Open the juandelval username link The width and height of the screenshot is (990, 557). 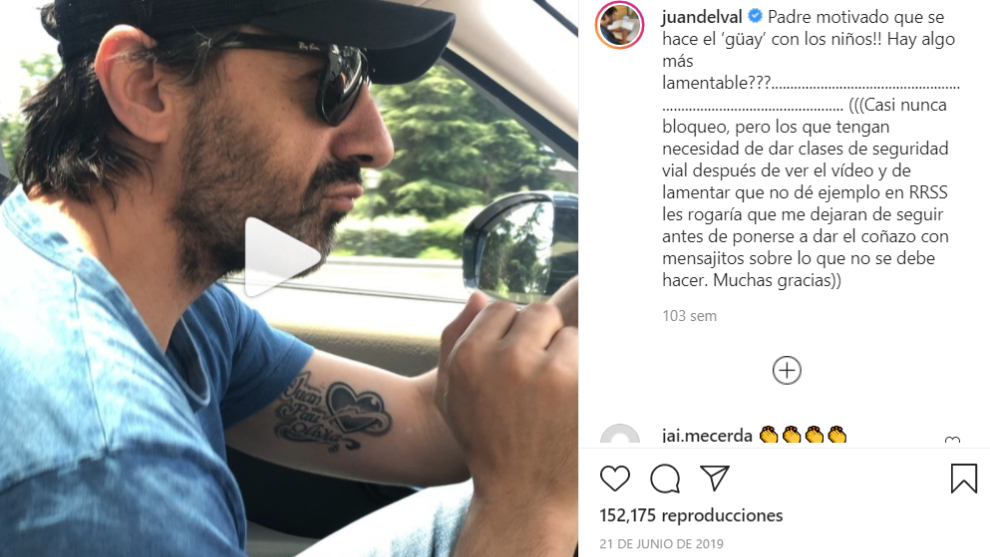tap(702, 17)
